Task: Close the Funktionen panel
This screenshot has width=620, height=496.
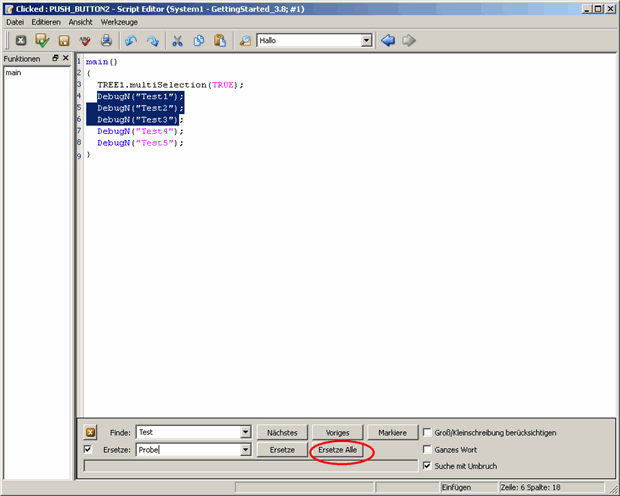Action: [x=66, y=58]
